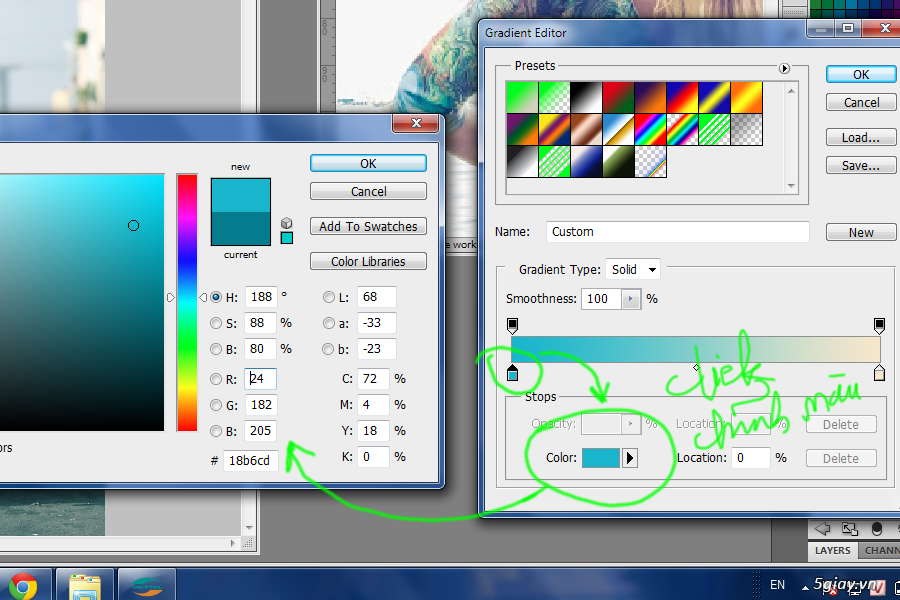Click the stop Color swatch

601,458
